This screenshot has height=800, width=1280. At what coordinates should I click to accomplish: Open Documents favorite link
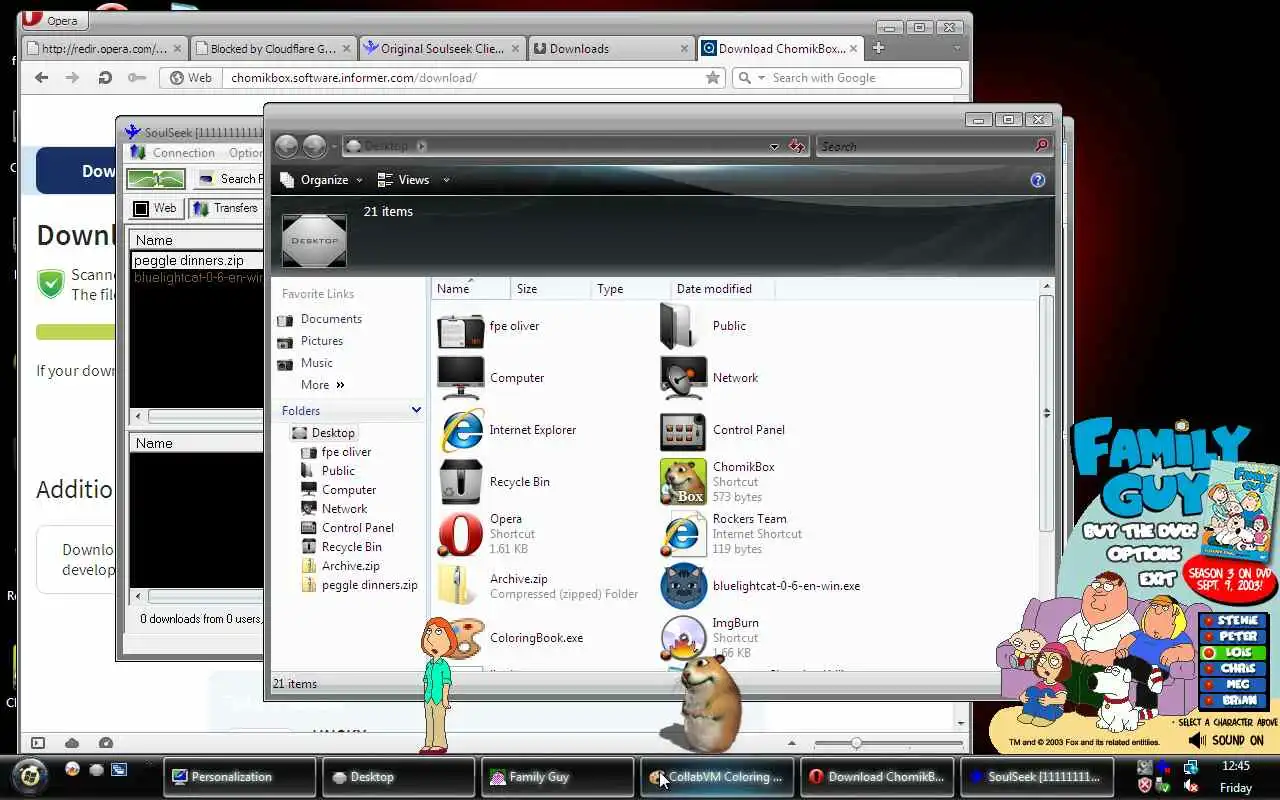(331, 319)
